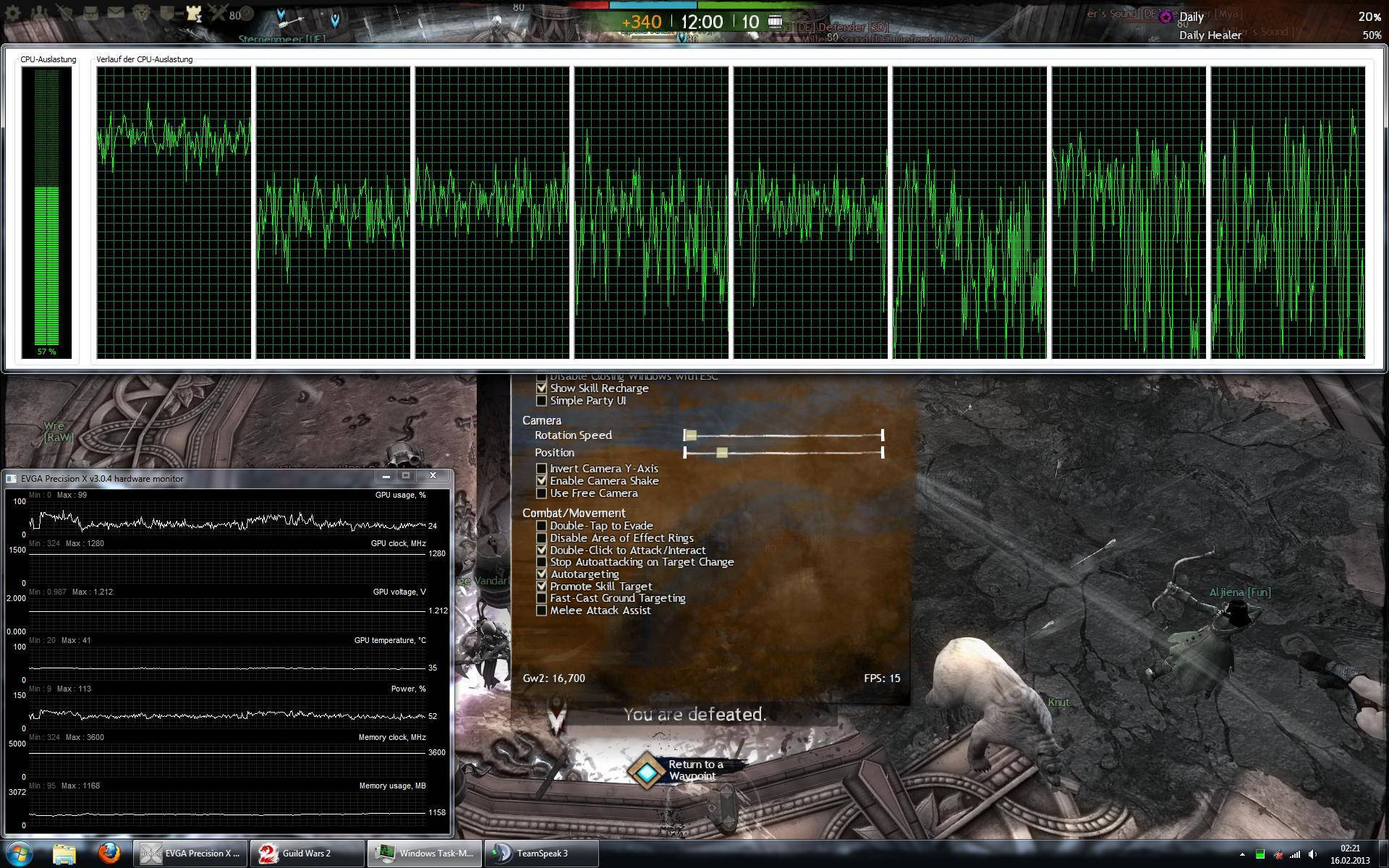
Task: Click the supply barrel icon
Action: tap(775, 21)
